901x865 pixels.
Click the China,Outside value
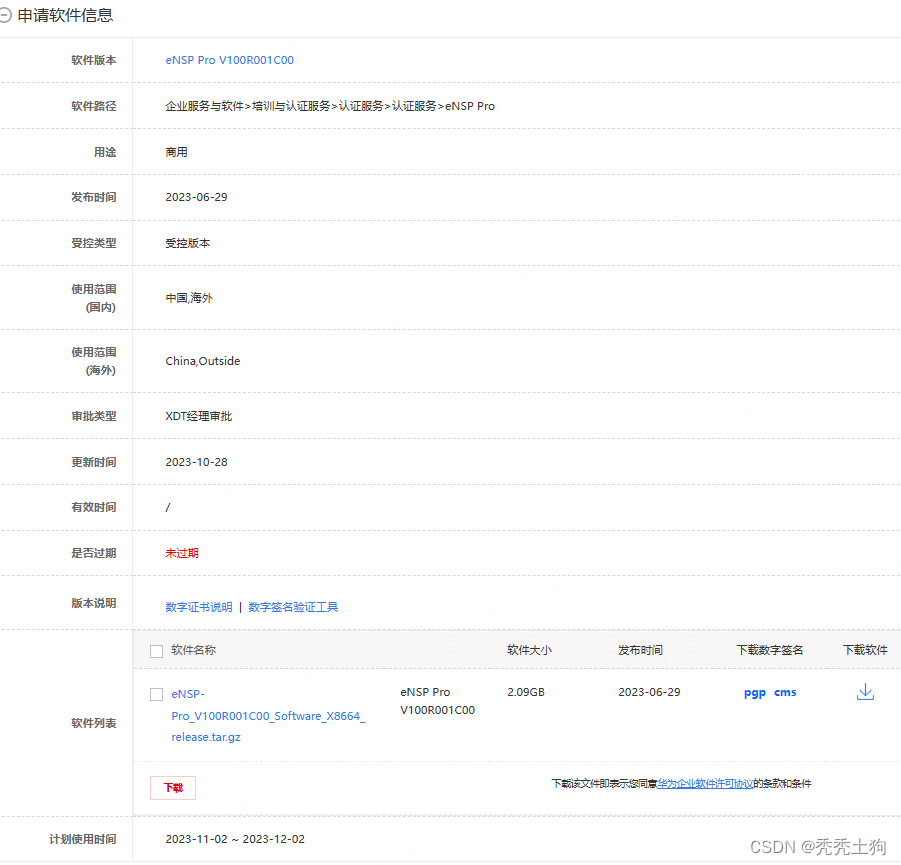tap(203, 362)
